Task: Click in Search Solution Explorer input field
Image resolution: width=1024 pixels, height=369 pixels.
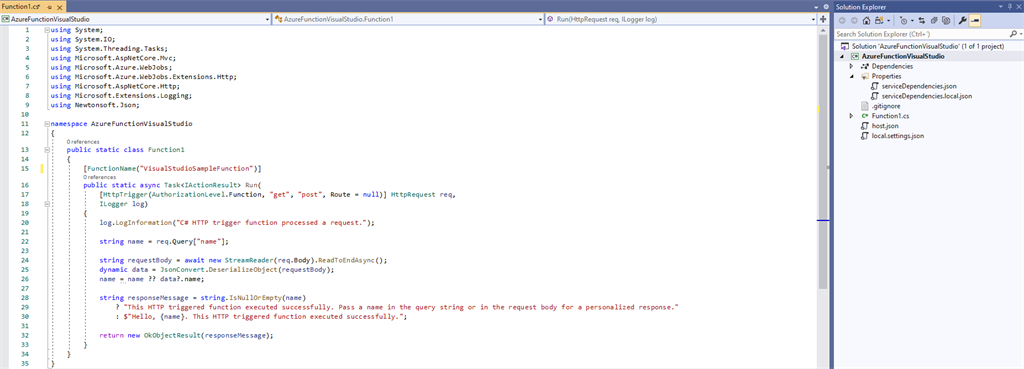Action: coord(920,34)
